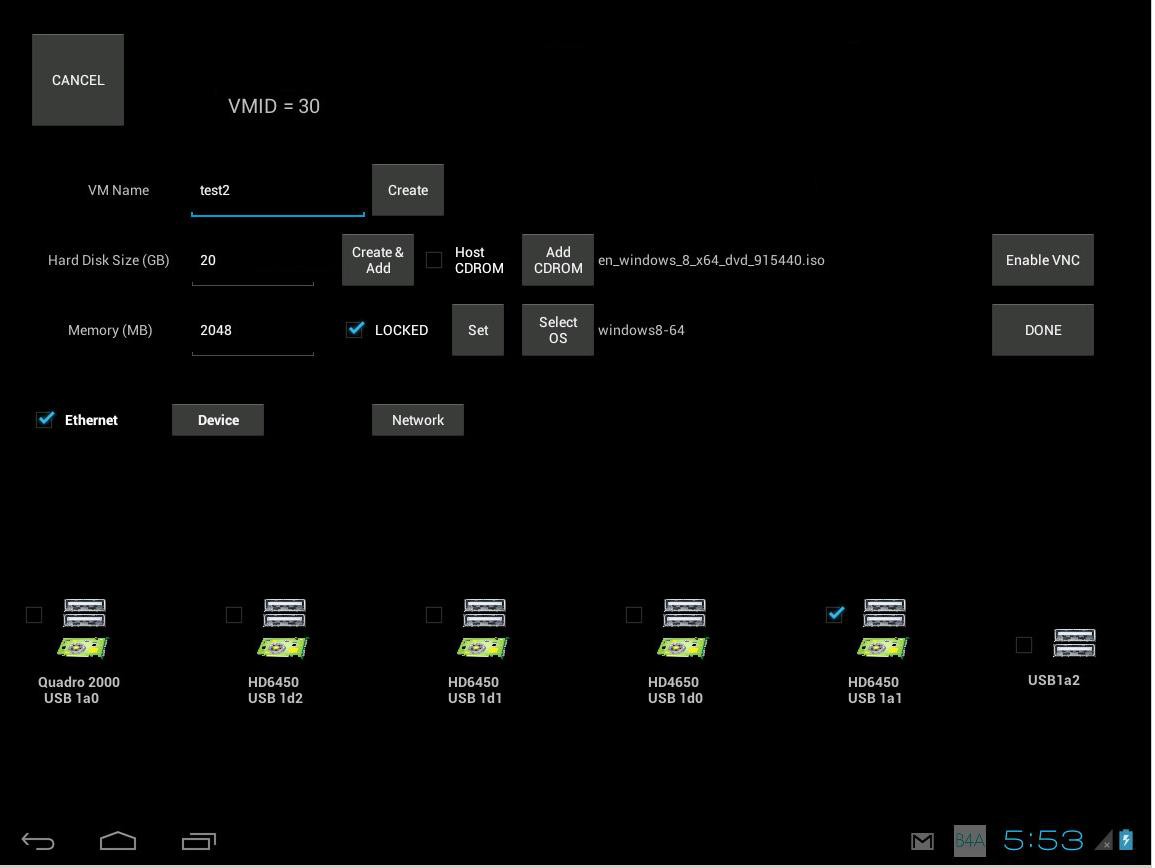Image resolution: width=1155 pixels, height=868 pixels.
Task: Check the HD6450 USB 1d1 checkbox
Action: [x=434, y=615]
